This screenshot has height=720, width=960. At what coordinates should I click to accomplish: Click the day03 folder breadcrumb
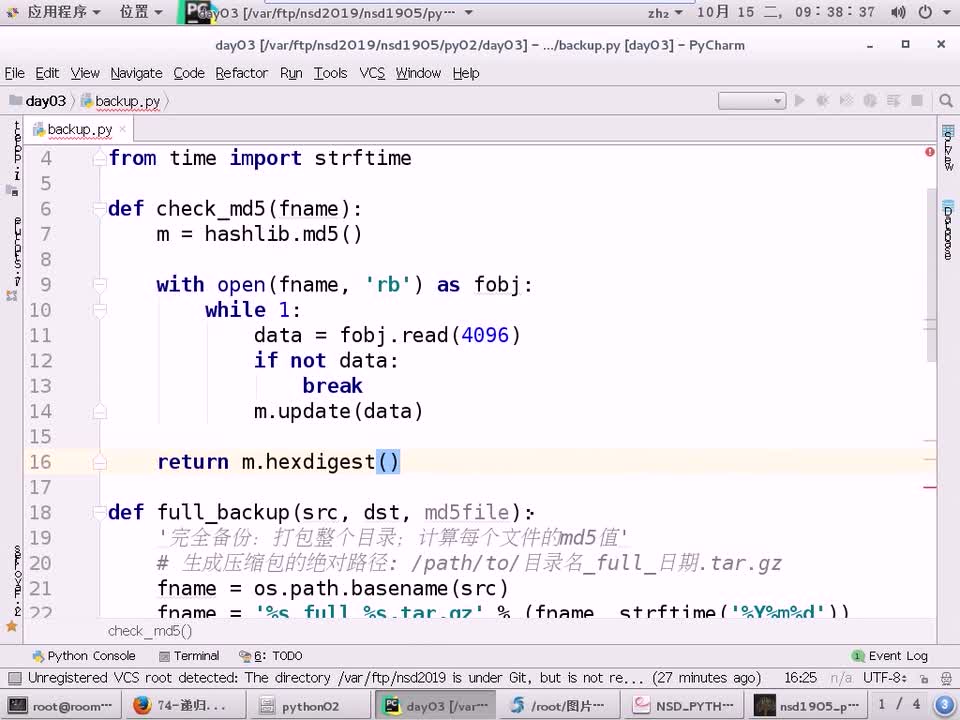[38, 101]
